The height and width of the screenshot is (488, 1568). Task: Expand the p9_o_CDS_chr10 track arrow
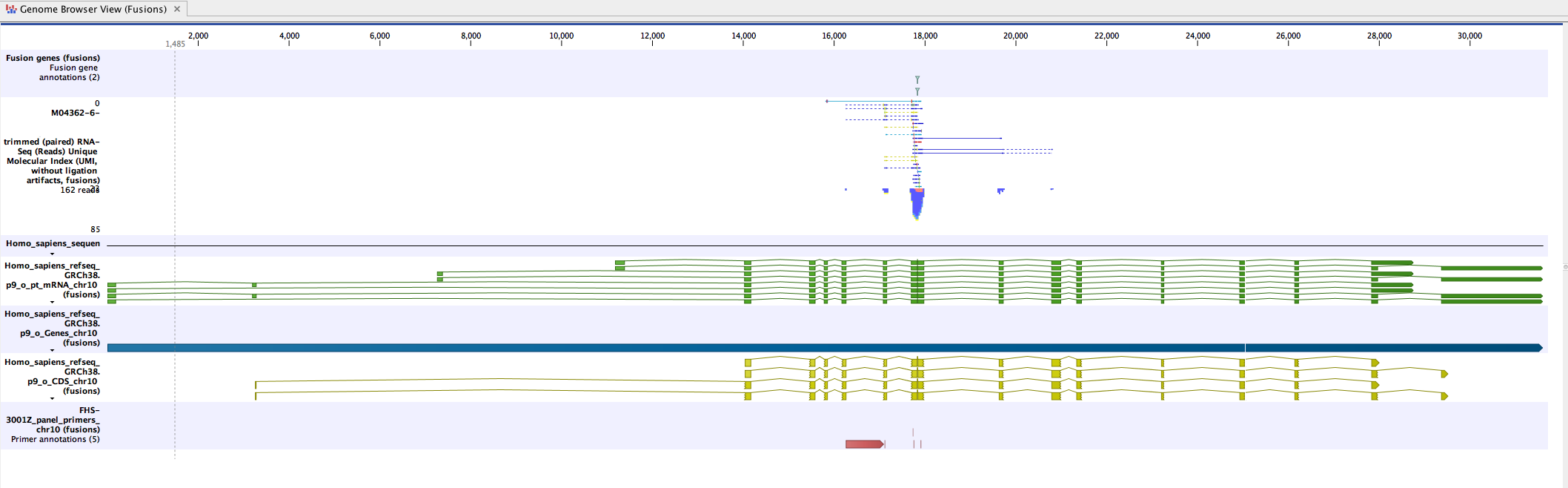(x=52, y=398)
